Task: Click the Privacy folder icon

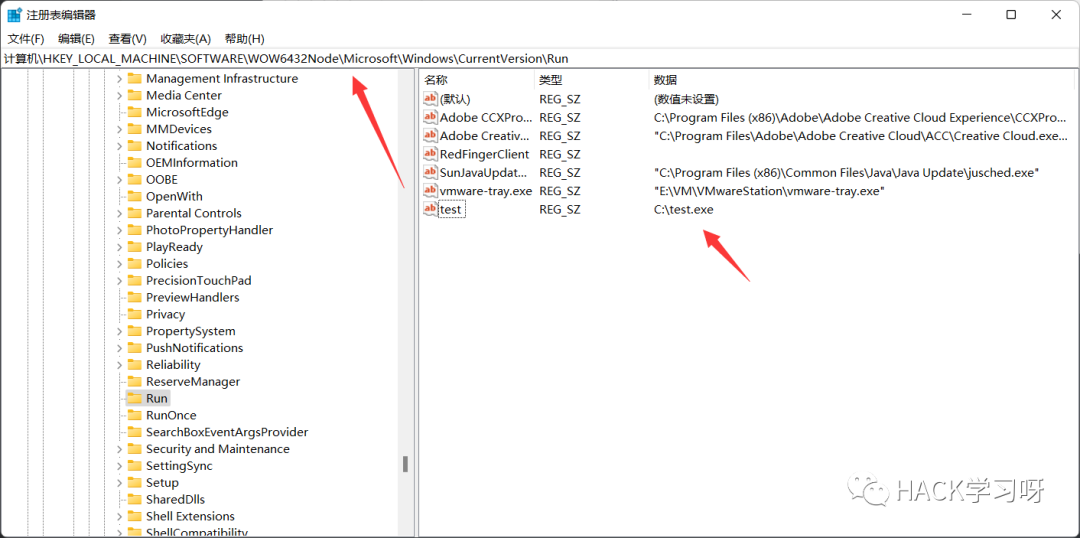Action: pos(134,314)
